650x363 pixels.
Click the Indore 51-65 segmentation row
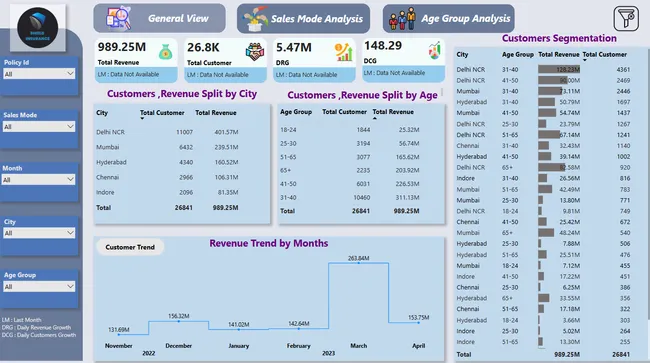(543, 342)
